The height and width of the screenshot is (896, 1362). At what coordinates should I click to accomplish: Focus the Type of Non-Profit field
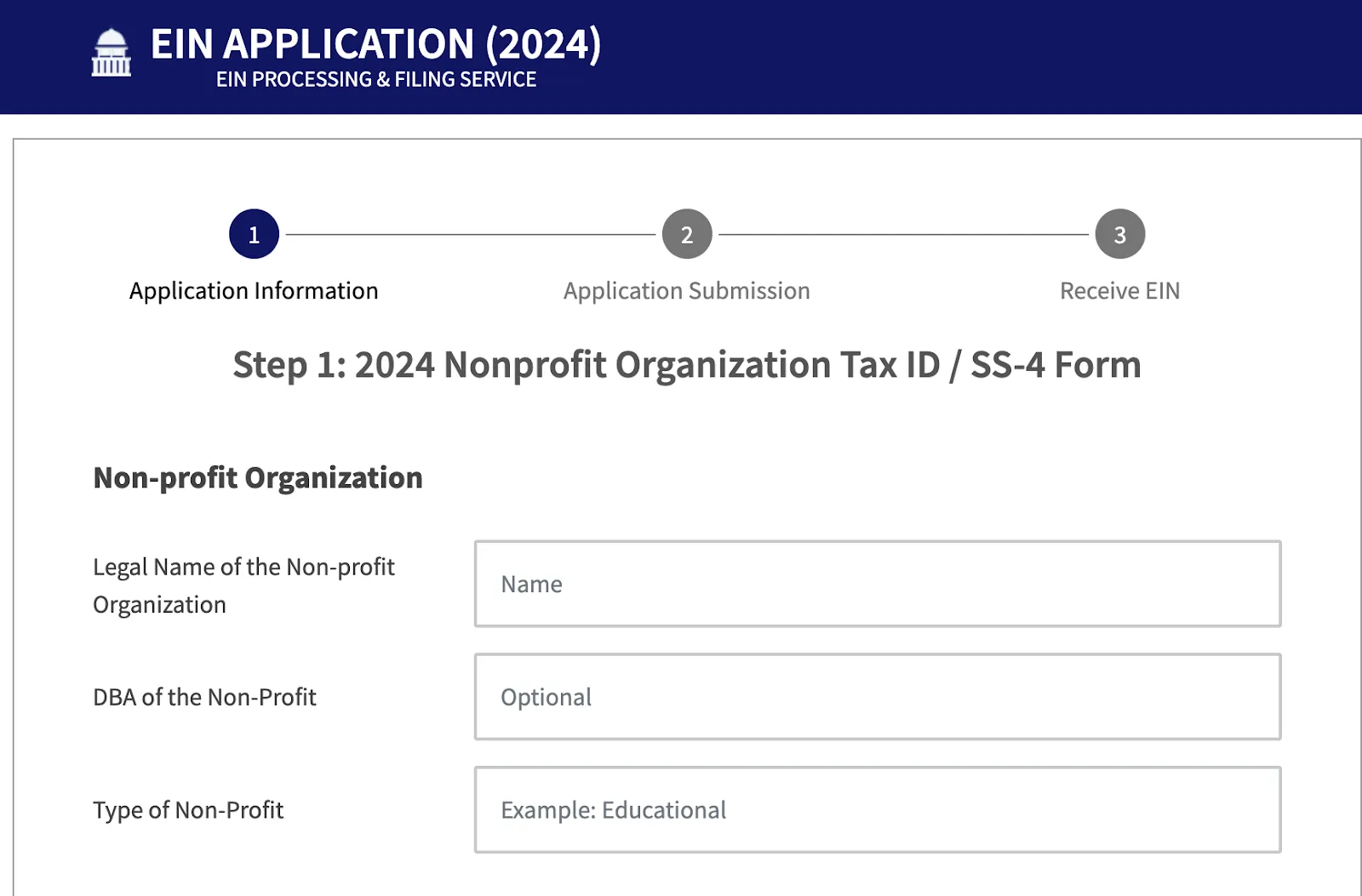pyautogui.click(x=878, y=810)
